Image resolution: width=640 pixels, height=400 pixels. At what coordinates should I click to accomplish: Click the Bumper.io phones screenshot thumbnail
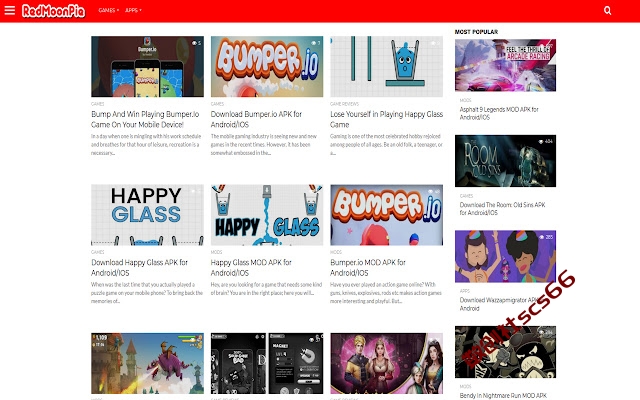point(147,67)
